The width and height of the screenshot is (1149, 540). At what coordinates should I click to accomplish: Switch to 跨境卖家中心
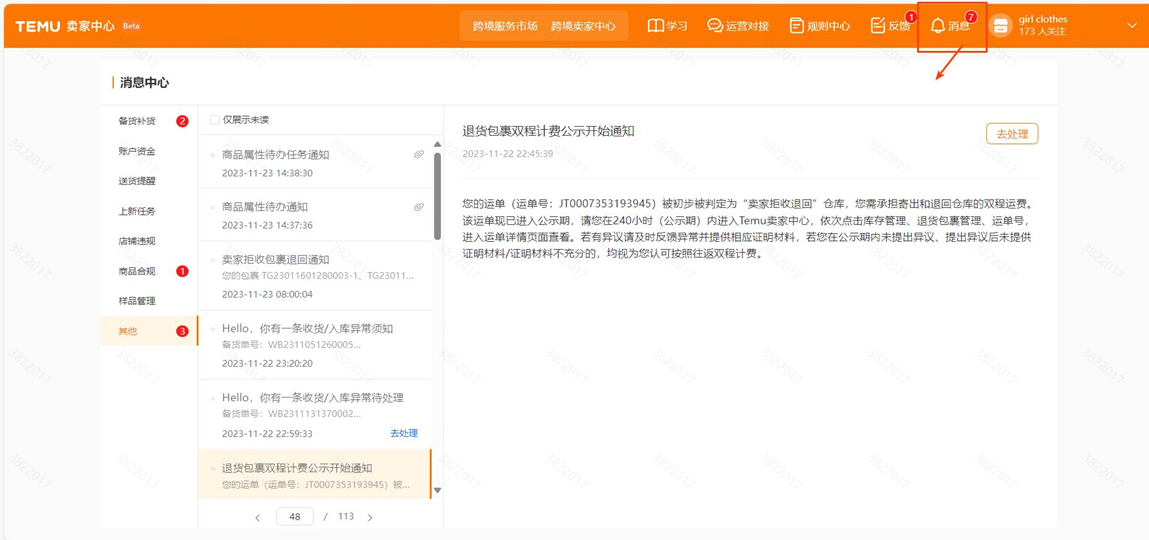pos(583,26)
